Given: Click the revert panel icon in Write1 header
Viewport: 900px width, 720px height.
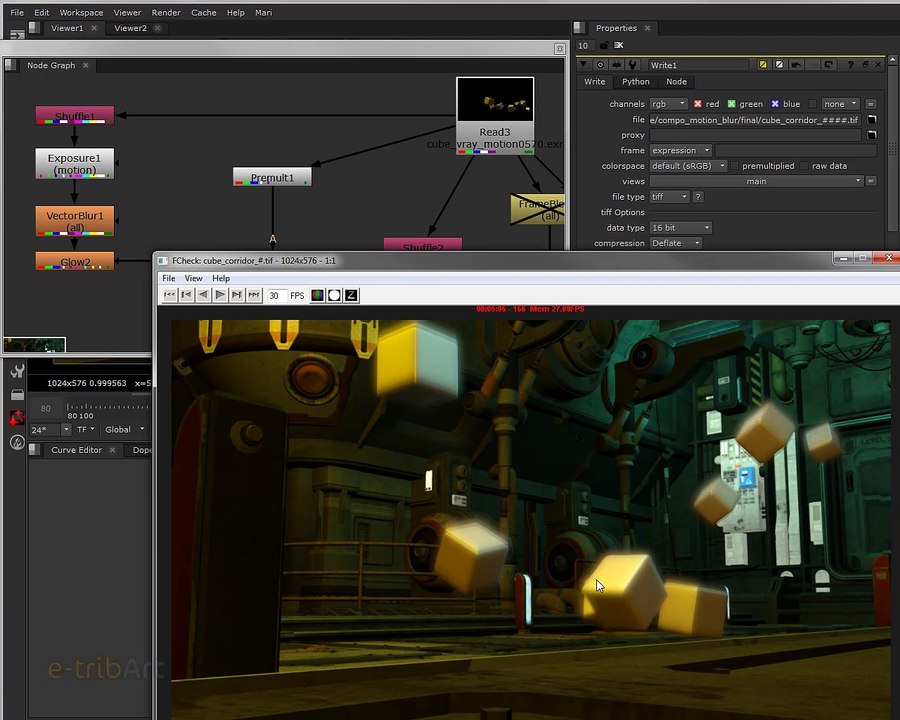Looking at the screenshot, I should [x=829, y=65].
